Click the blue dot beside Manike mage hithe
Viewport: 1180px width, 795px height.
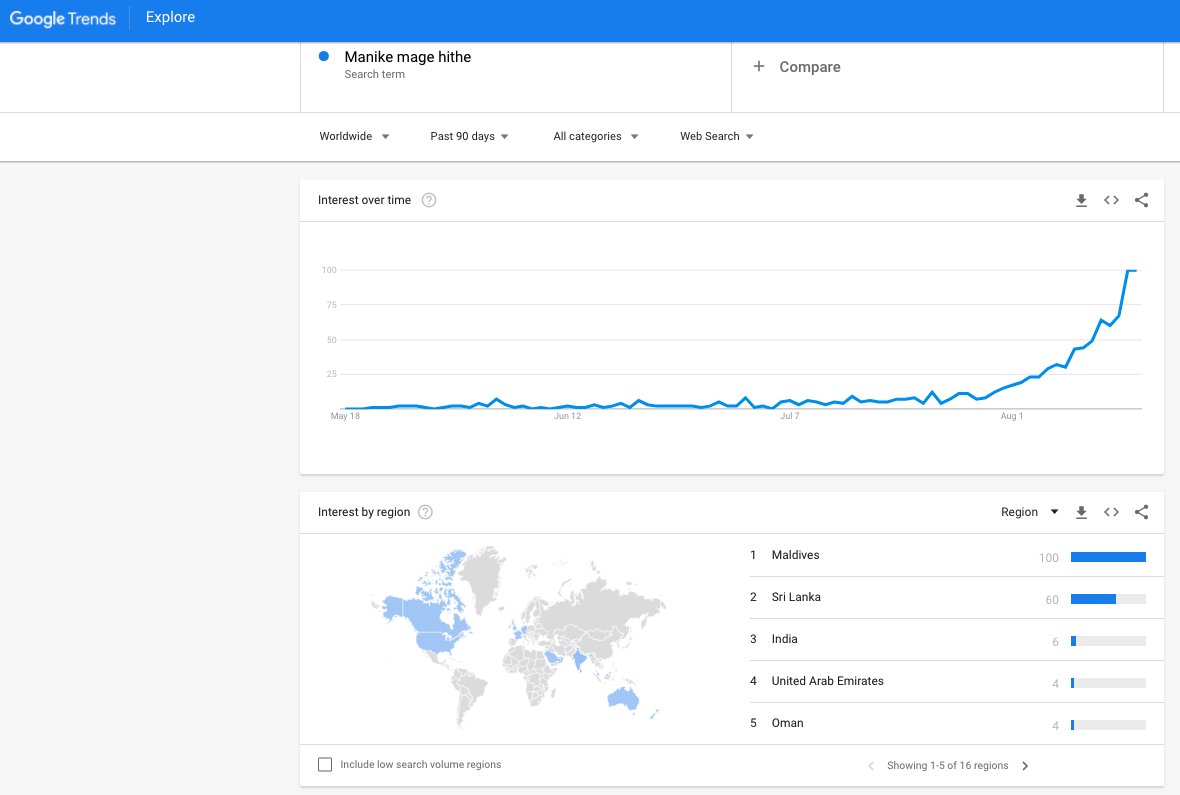(x=324, y=56)
